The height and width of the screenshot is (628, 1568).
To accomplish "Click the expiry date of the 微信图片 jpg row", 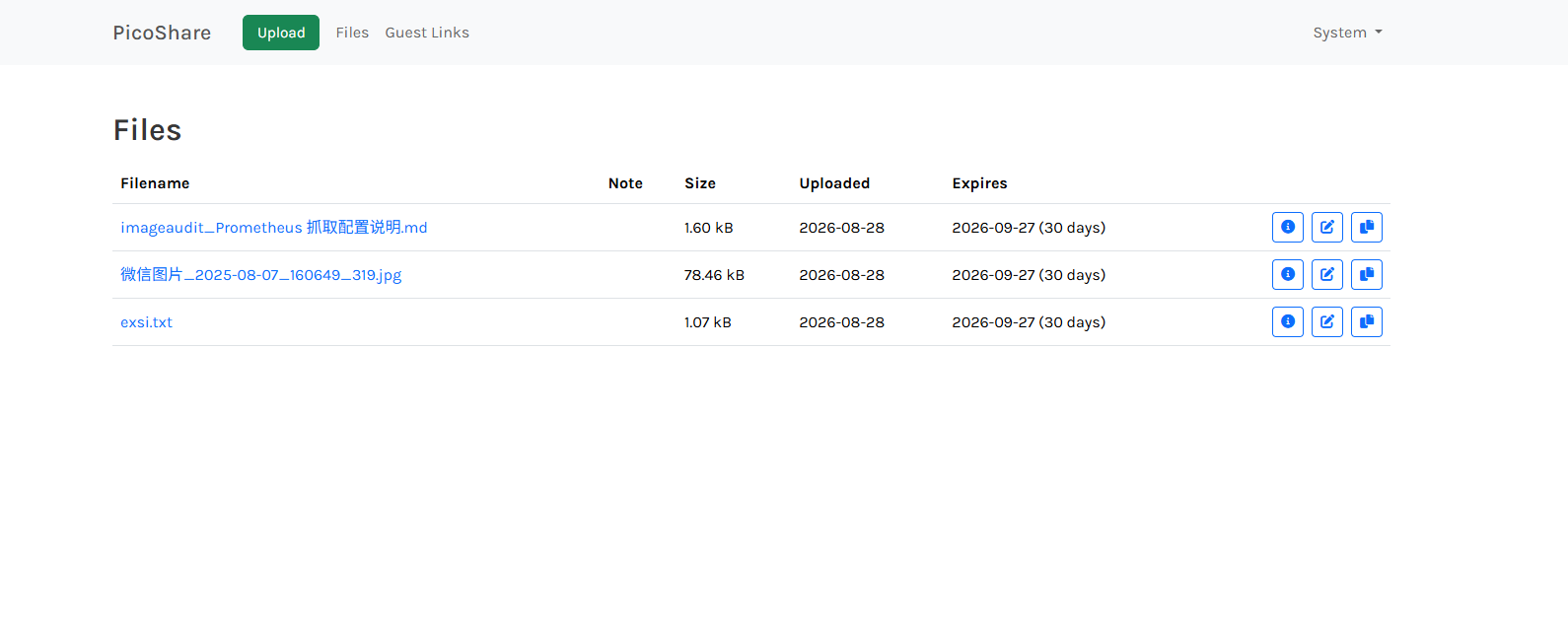I will (x=1029, y=275).
